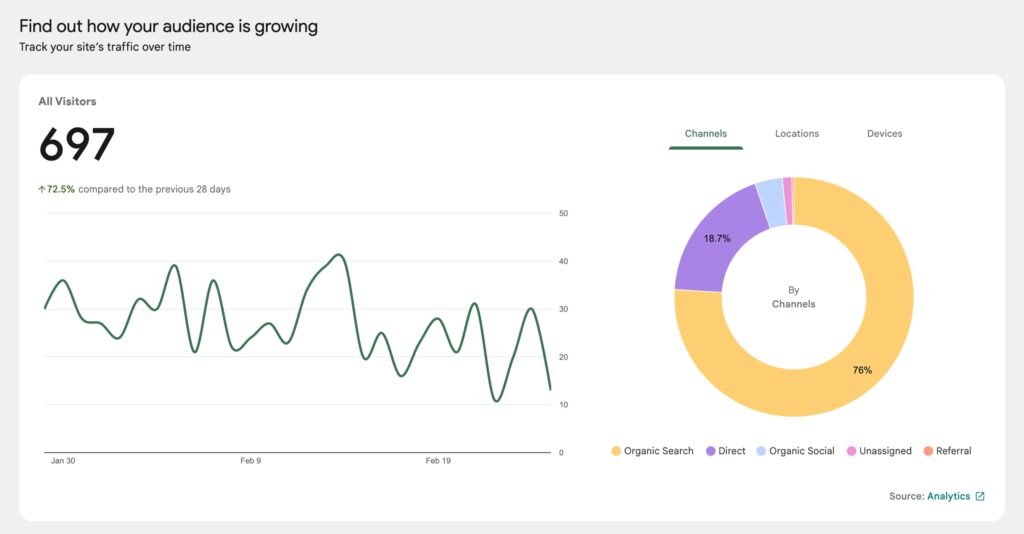Viewport: 1024px width, 534px height.
Task: Click the By Channels donut center label
Action: (x=793, y=297)
